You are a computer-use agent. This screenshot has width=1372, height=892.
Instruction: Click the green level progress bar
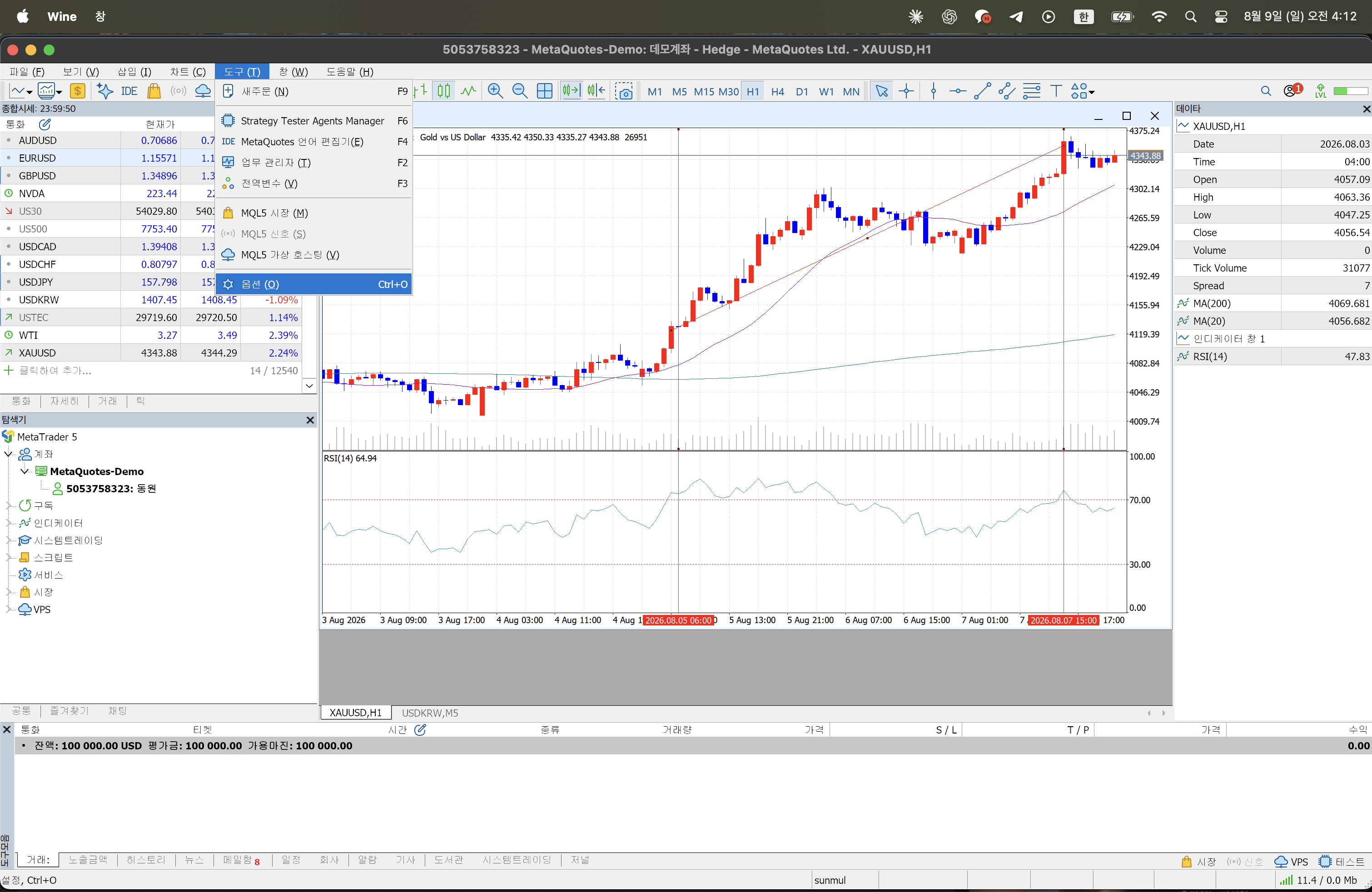tap(1350, 91)
